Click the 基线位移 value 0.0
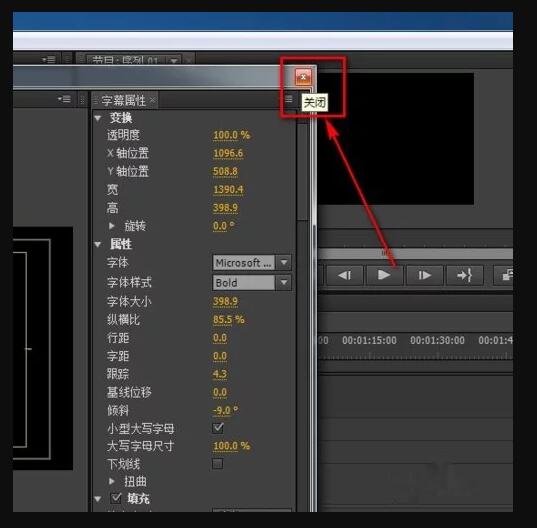This screenshot has width=537, height=528. pos(220,392)
